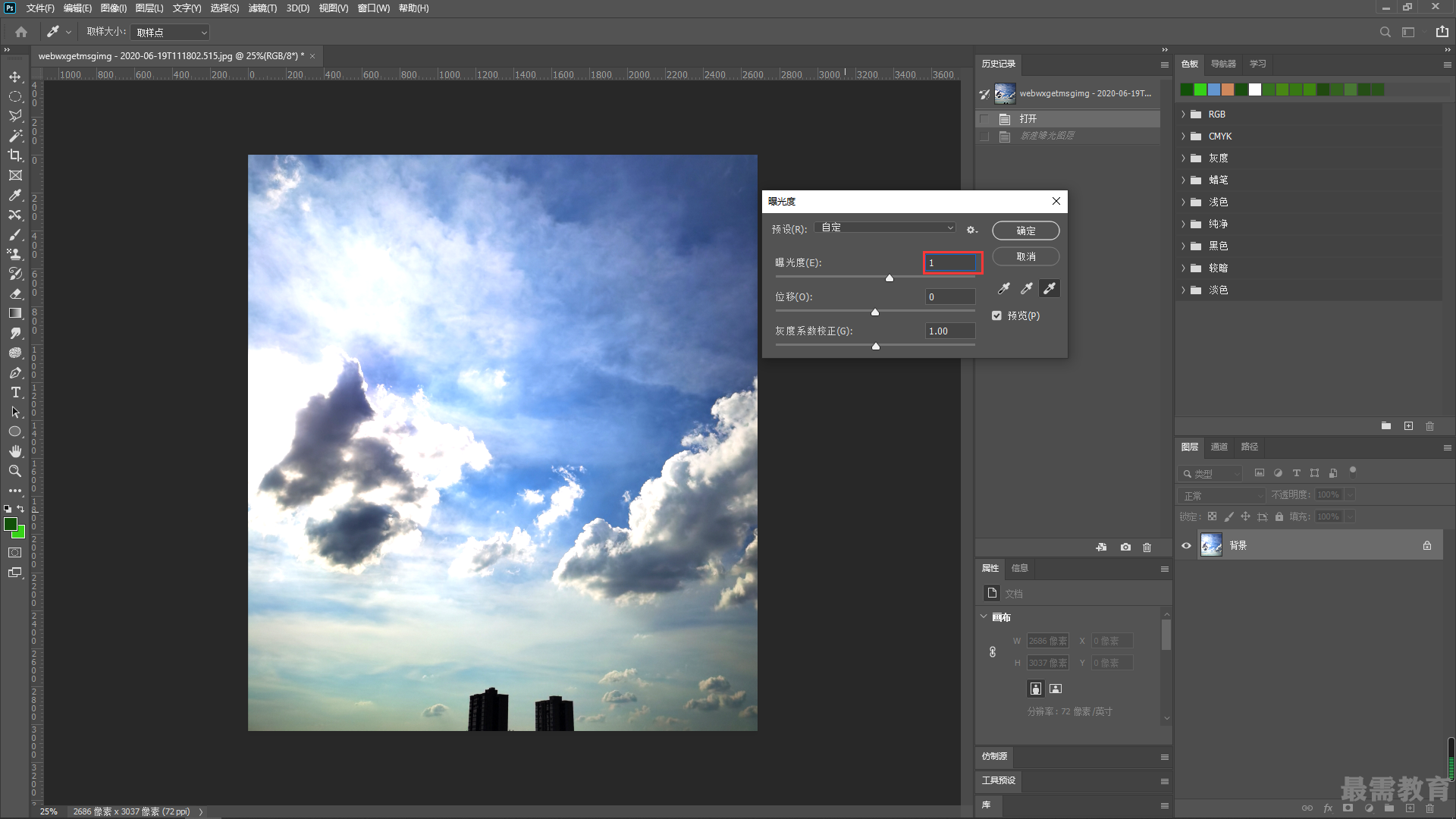Pick the set gray point eyedropper

pos(1027,288)
